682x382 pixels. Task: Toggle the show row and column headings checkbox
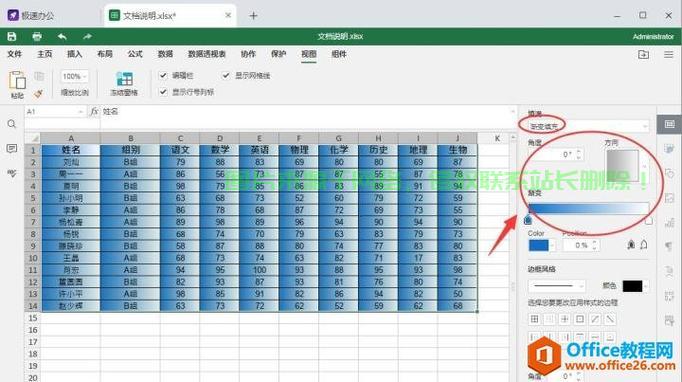tap(163, 92)
